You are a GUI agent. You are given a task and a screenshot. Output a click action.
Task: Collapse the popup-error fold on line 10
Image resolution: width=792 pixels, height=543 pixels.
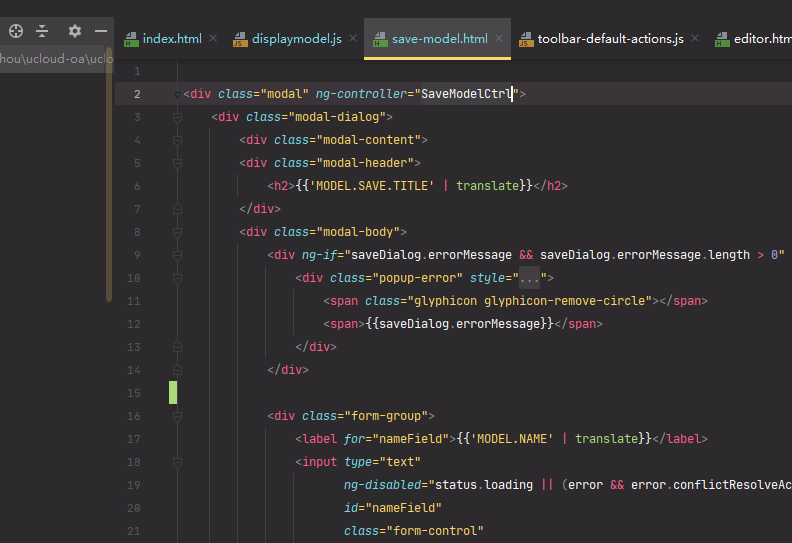tap(177, 278)
